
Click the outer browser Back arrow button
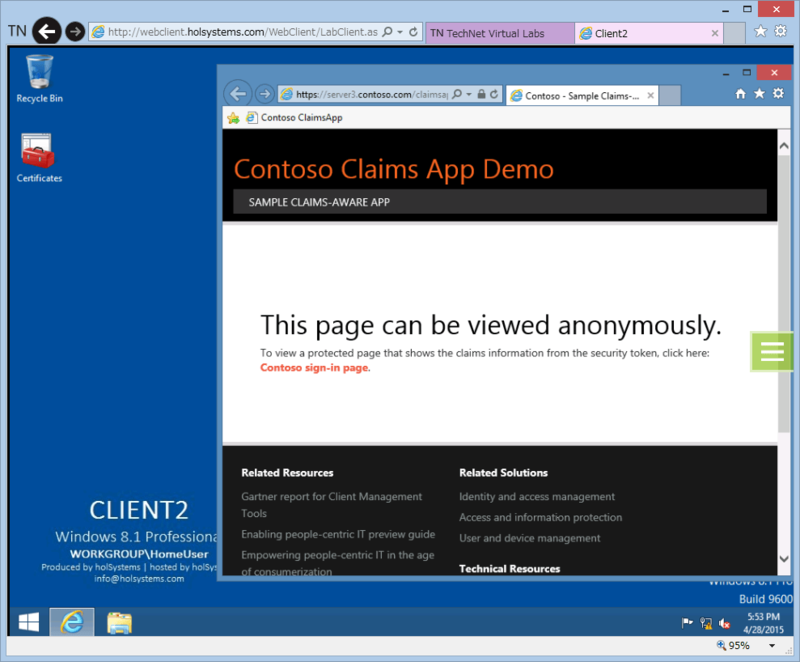pyautogui.click(x=47, y=32)
